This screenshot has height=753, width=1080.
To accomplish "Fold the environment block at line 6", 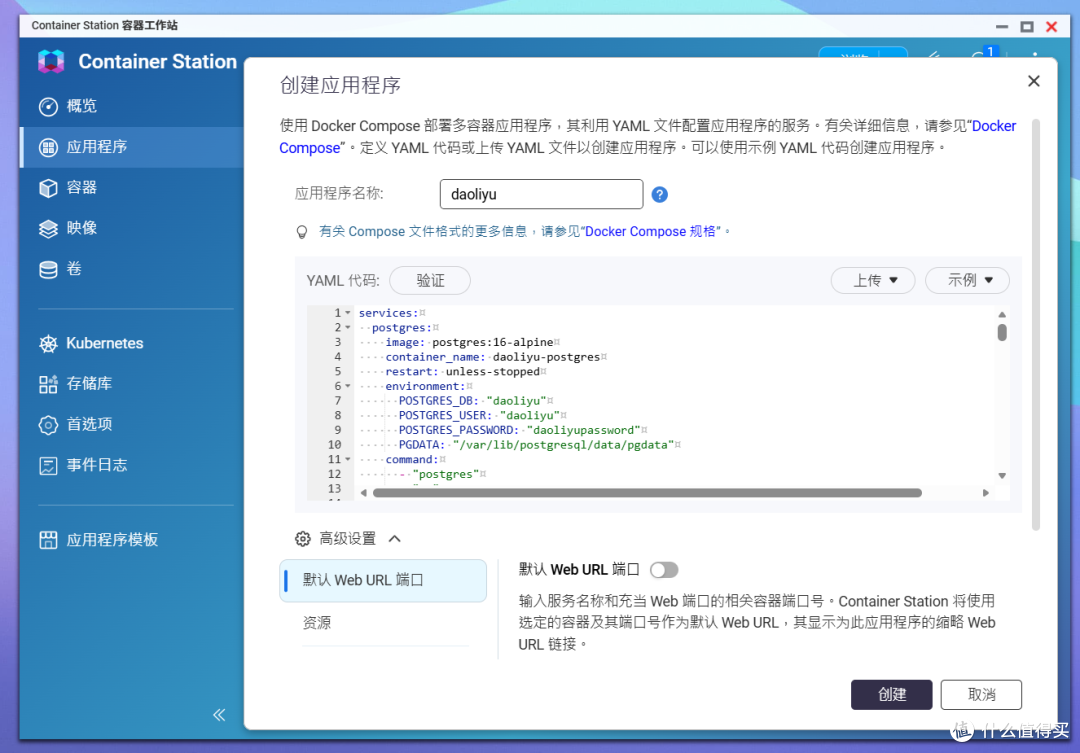I will pos(348,386).
